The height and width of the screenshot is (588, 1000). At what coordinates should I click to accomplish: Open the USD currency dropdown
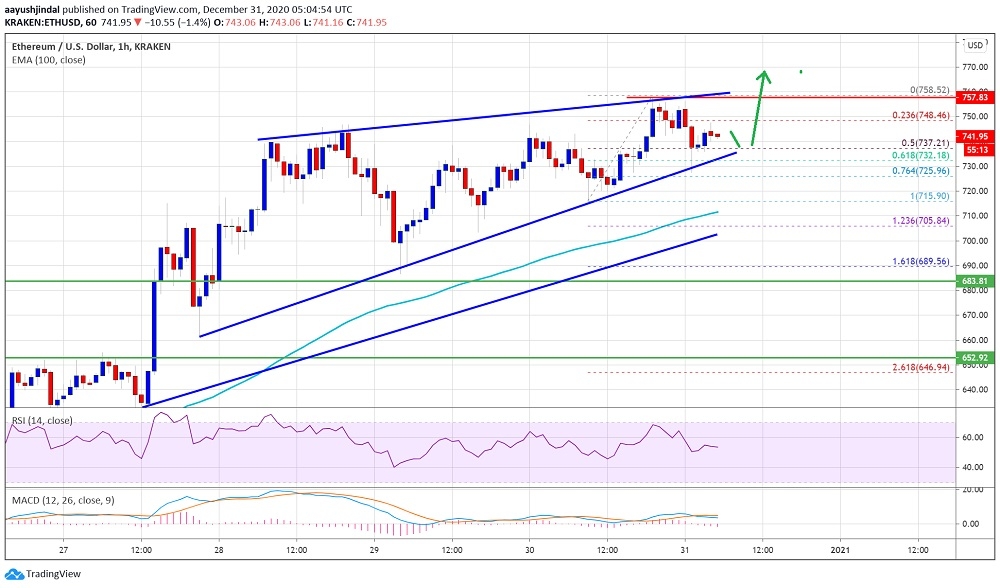coord(975,45)
